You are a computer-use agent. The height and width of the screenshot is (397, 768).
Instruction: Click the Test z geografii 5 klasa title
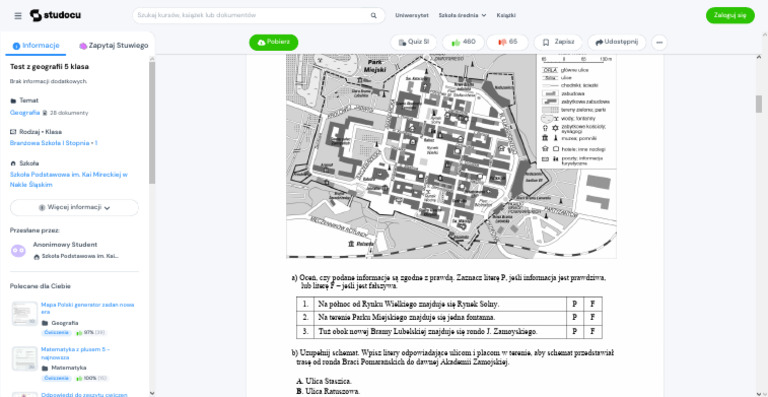[49, 67]
